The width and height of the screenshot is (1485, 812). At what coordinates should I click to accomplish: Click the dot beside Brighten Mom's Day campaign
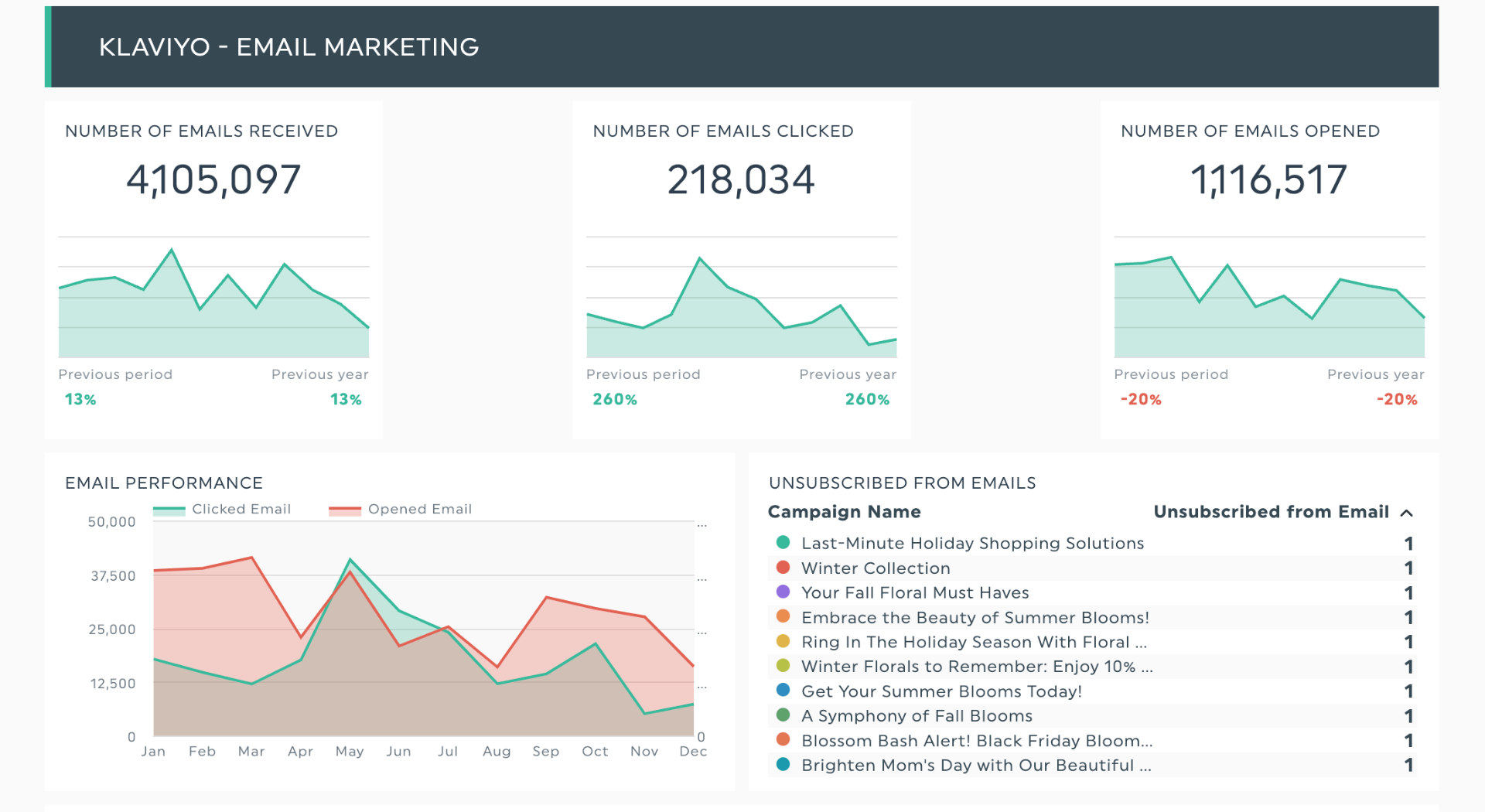pyautogui.click(x=783, y=765)
